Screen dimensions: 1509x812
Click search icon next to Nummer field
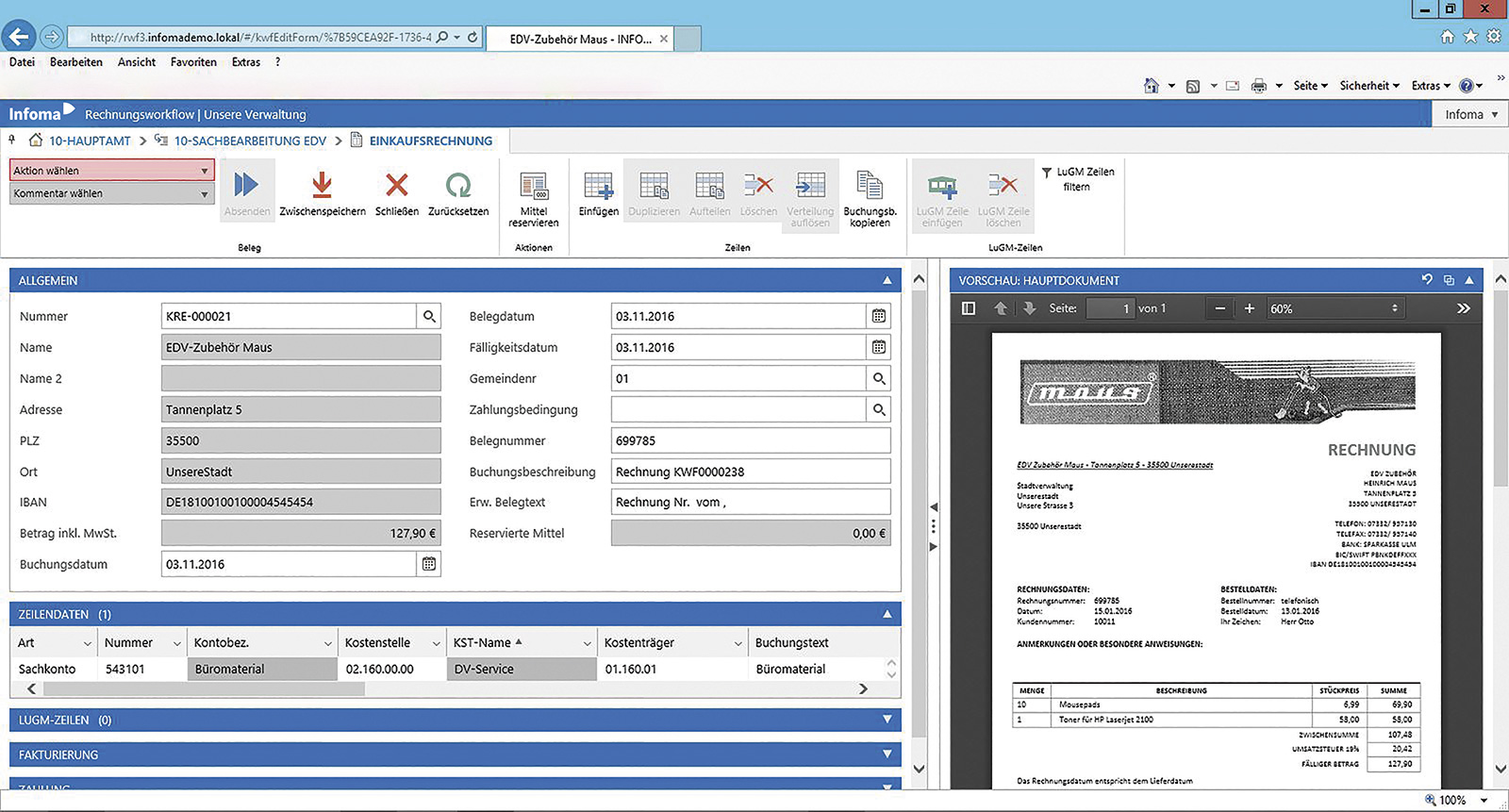[429, 317]
